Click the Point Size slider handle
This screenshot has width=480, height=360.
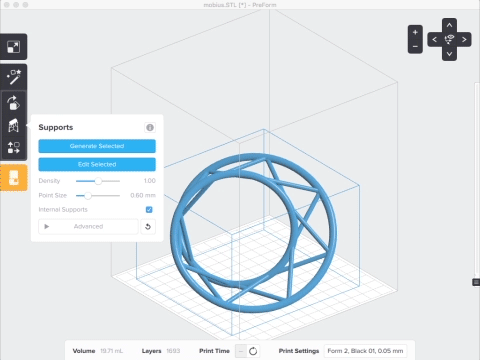pyautogui.click(x=88, y=196)
